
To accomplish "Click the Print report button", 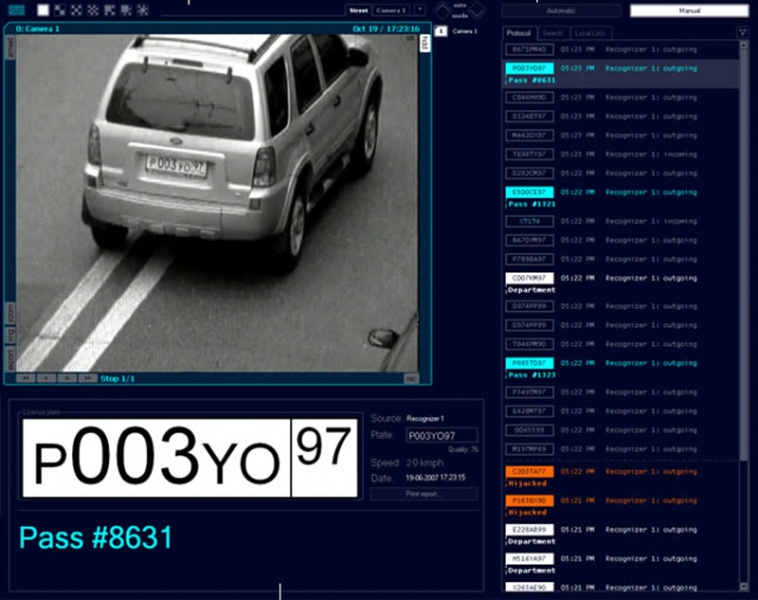I will point(423,494).
